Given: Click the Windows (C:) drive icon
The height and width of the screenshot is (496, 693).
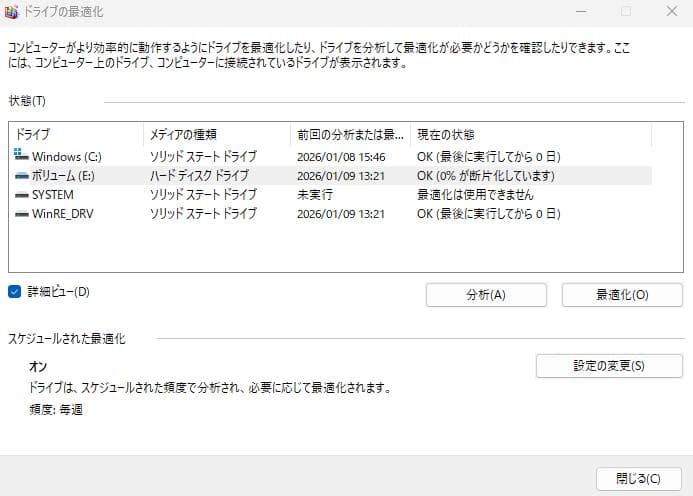Looking at the screenshot, I should 21,155.
